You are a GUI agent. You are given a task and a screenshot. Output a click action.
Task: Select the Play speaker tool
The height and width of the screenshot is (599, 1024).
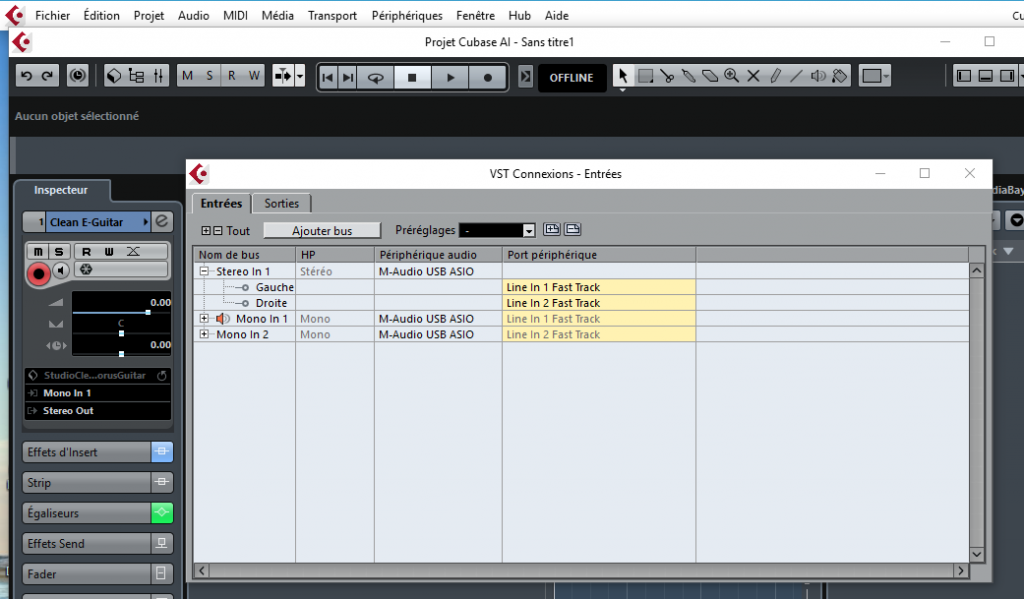click(818, 76)
